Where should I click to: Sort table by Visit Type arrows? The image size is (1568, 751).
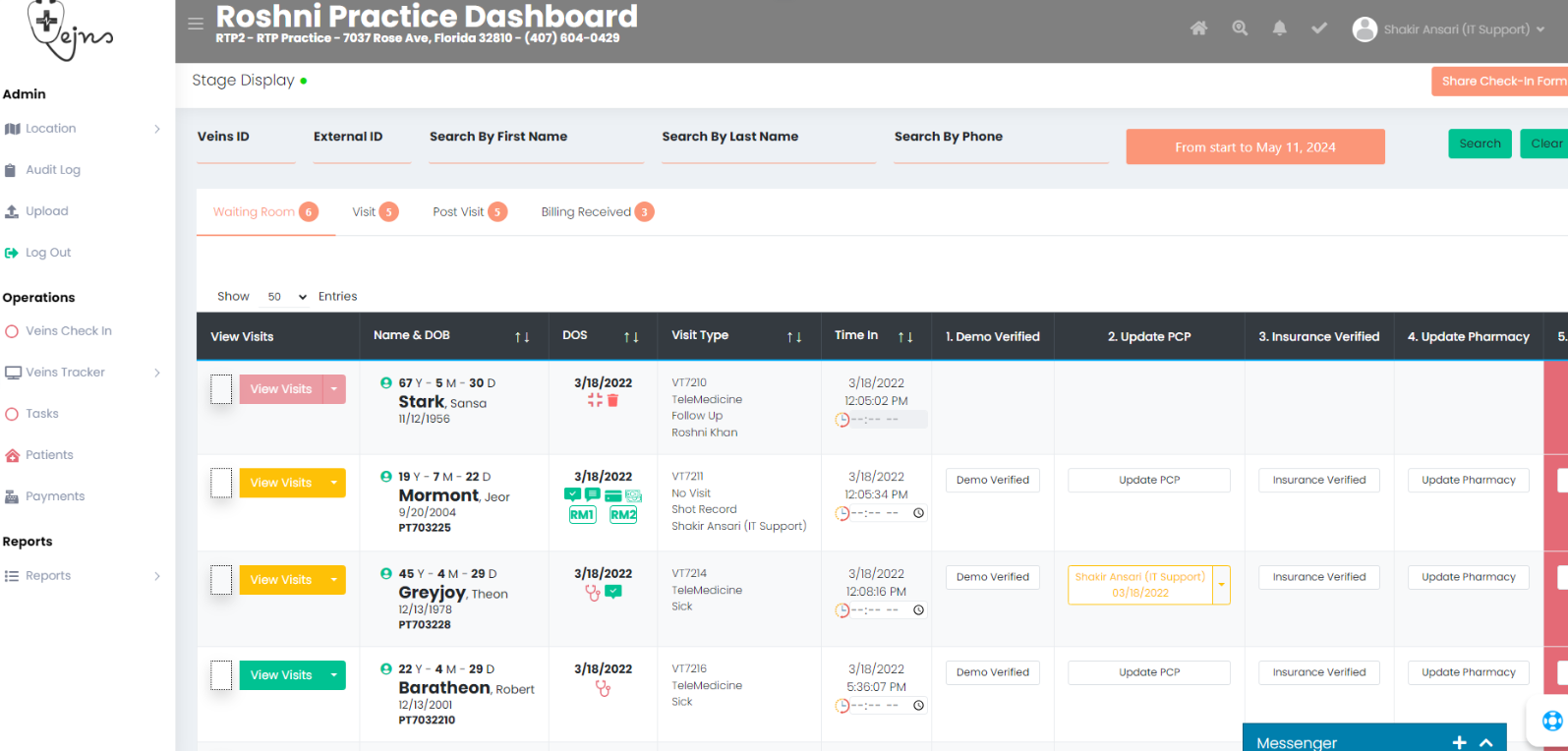click(794, 337)
